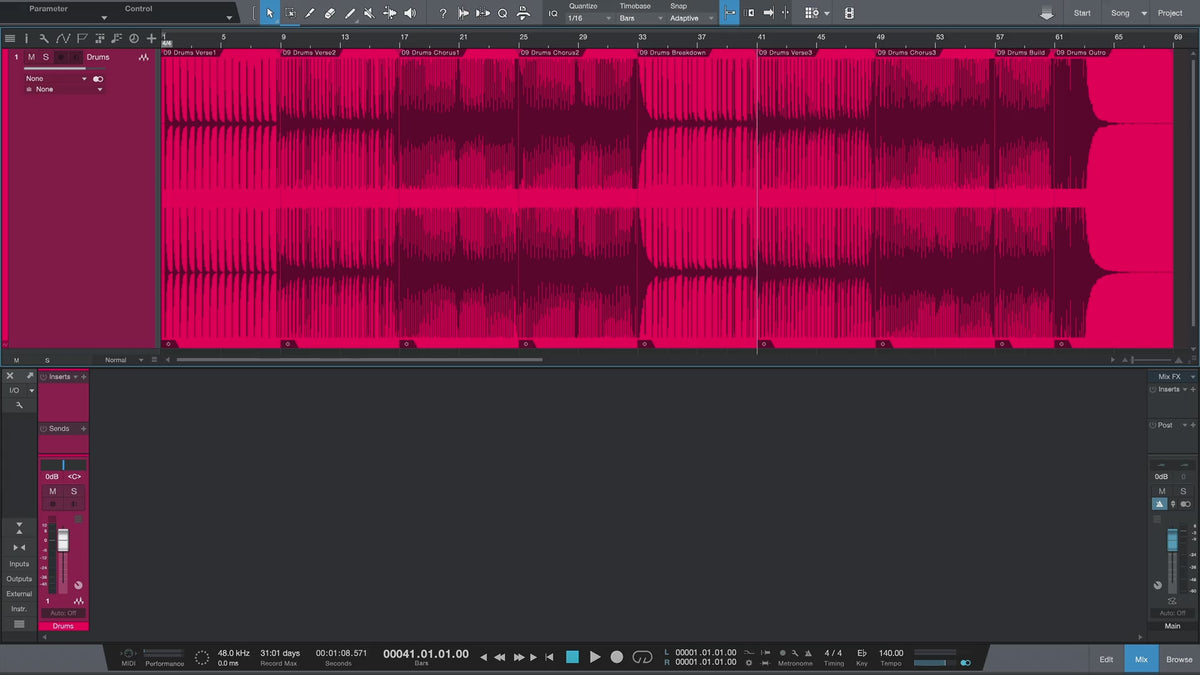1200x675 pixels.
Task: Select the Split blade tool
Action: click(310, 13)
